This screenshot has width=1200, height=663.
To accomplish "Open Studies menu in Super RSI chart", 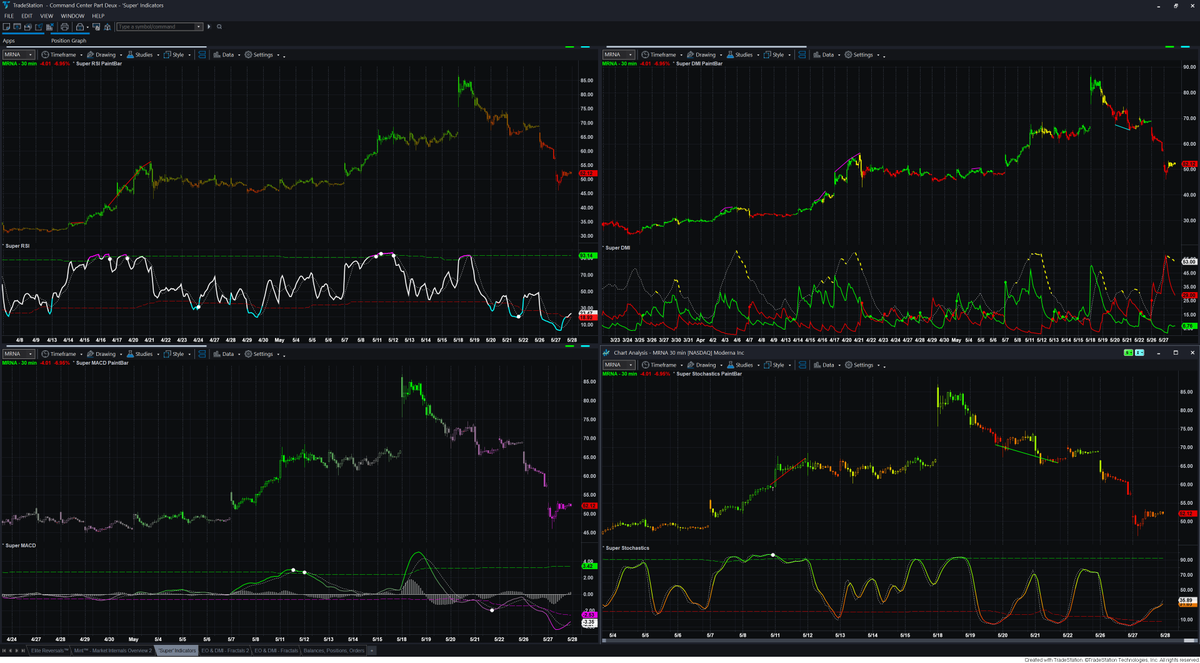I will [x=142, y=55].
